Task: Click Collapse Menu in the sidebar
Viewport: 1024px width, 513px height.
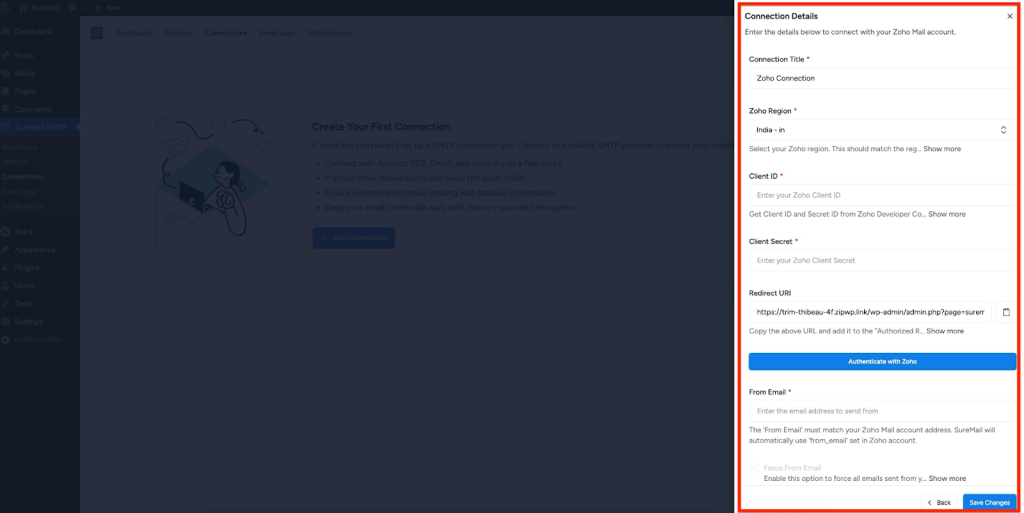Action: [40, 339]
